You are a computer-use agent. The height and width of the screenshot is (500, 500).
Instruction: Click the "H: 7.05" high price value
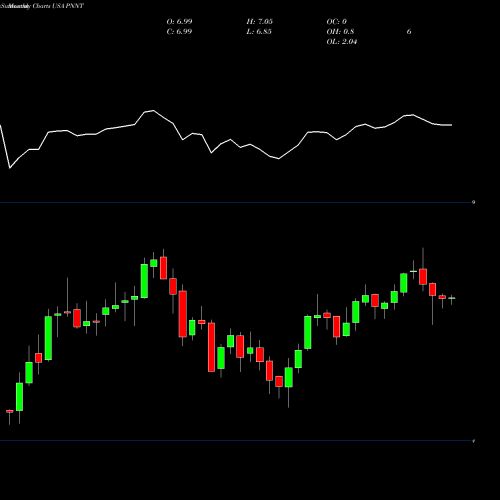point(260,22)
